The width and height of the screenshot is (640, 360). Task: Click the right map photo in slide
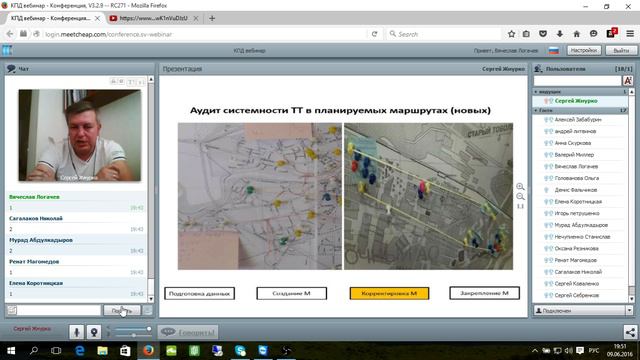(x=429, y=196)
